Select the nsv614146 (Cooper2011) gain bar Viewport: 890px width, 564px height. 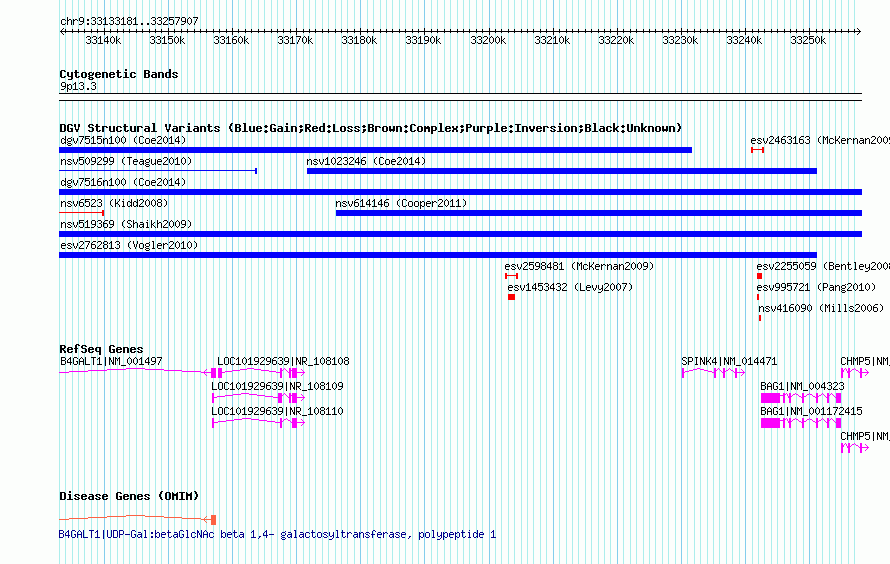pos(599,213)
